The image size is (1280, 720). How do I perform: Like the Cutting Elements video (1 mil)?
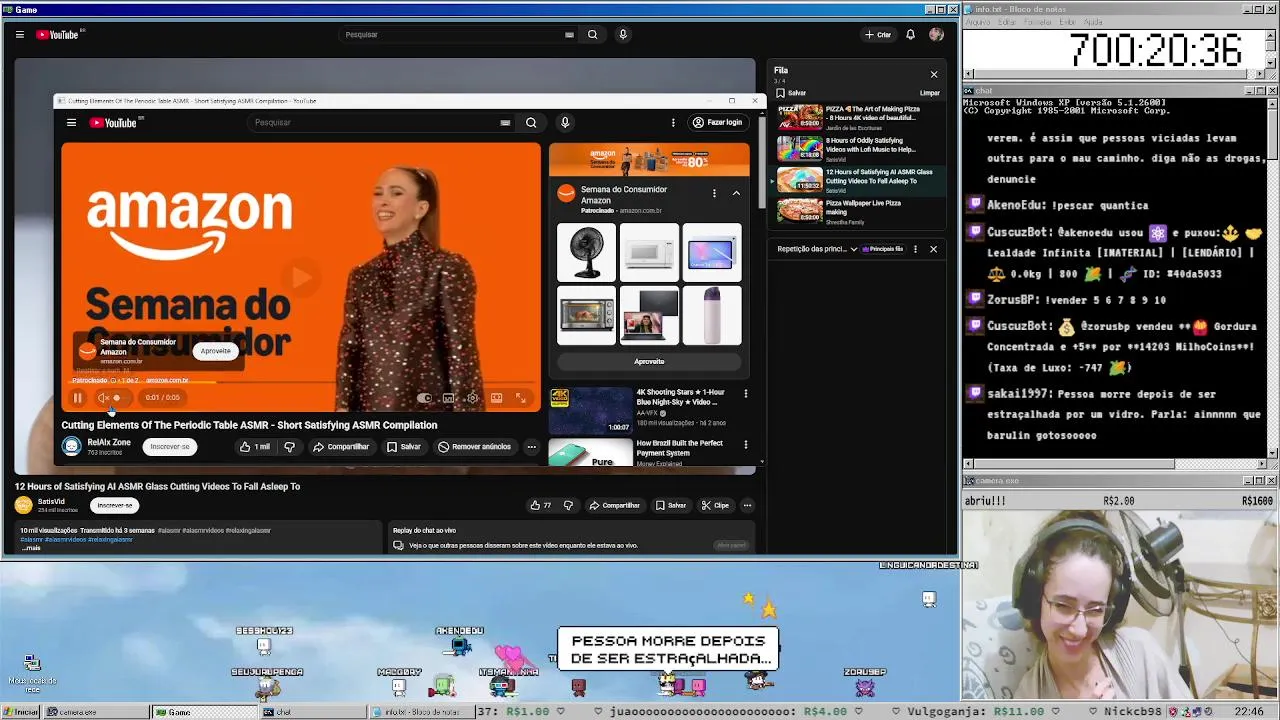(254, 447)
